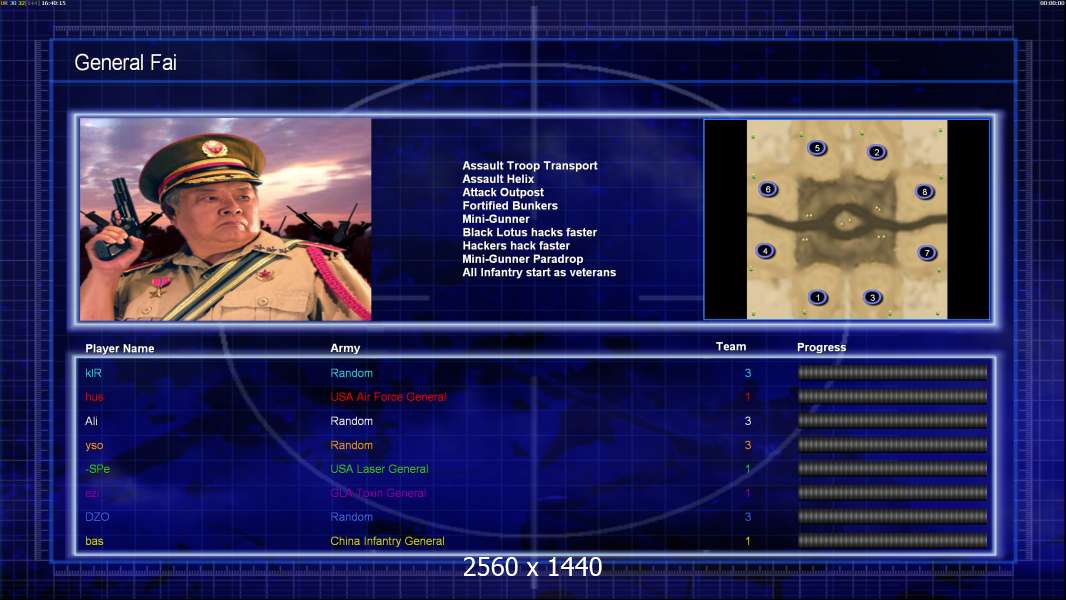This screenshot has height=600, width=1066.
Task: Select player name "yso"
Action: pyautogui.click(x=94, y=445)
